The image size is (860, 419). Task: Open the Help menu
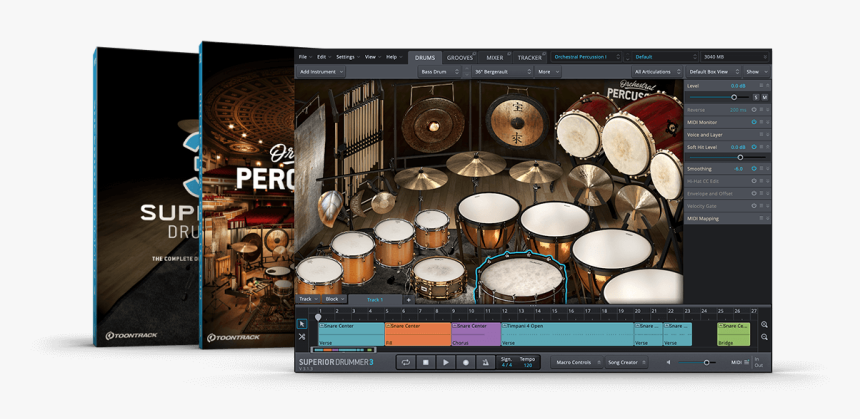pos(393,57)
